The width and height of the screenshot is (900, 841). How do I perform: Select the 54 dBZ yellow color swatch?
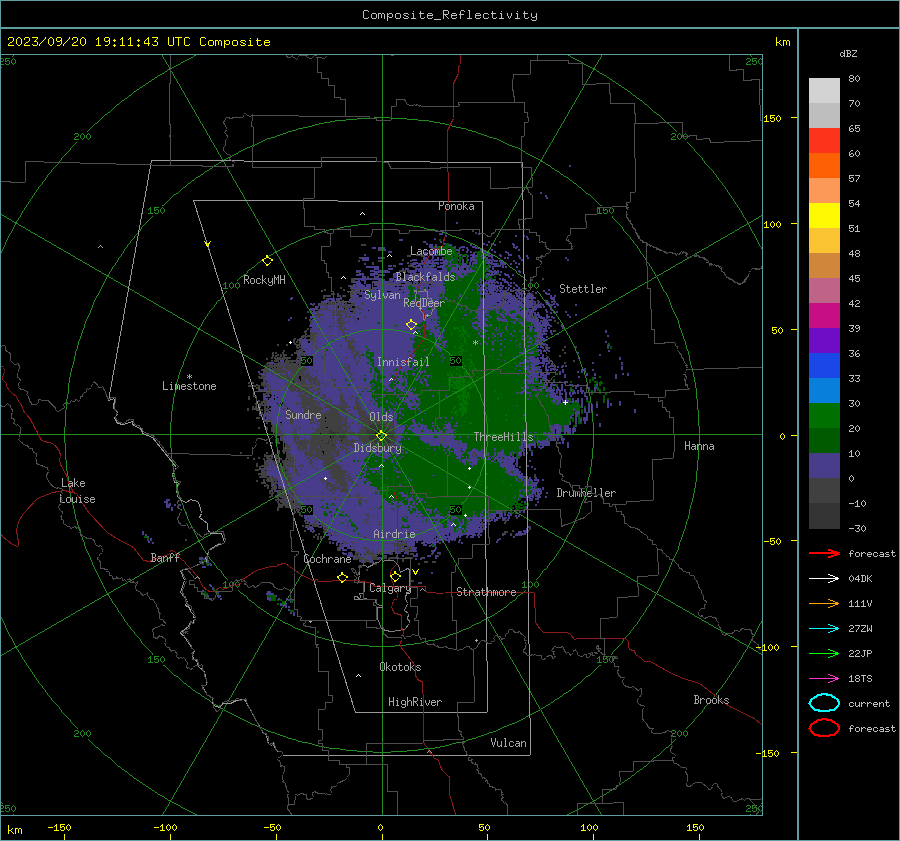824,215
